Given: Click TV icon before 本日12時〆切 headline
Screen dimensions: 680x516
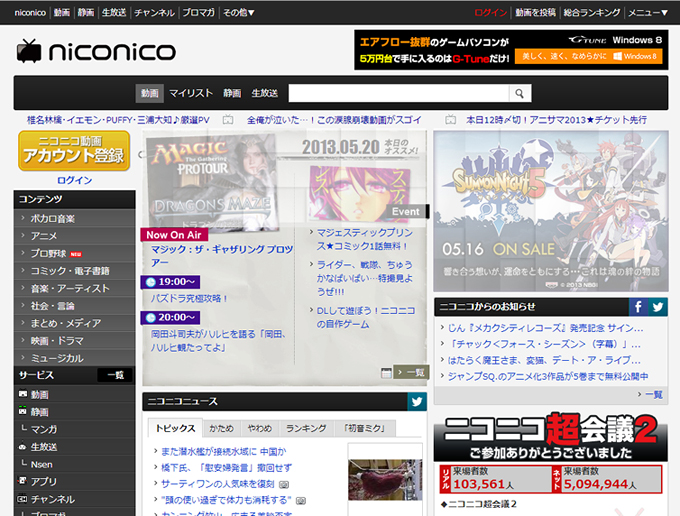Looking at the screenshot, I should pos(451,120).
